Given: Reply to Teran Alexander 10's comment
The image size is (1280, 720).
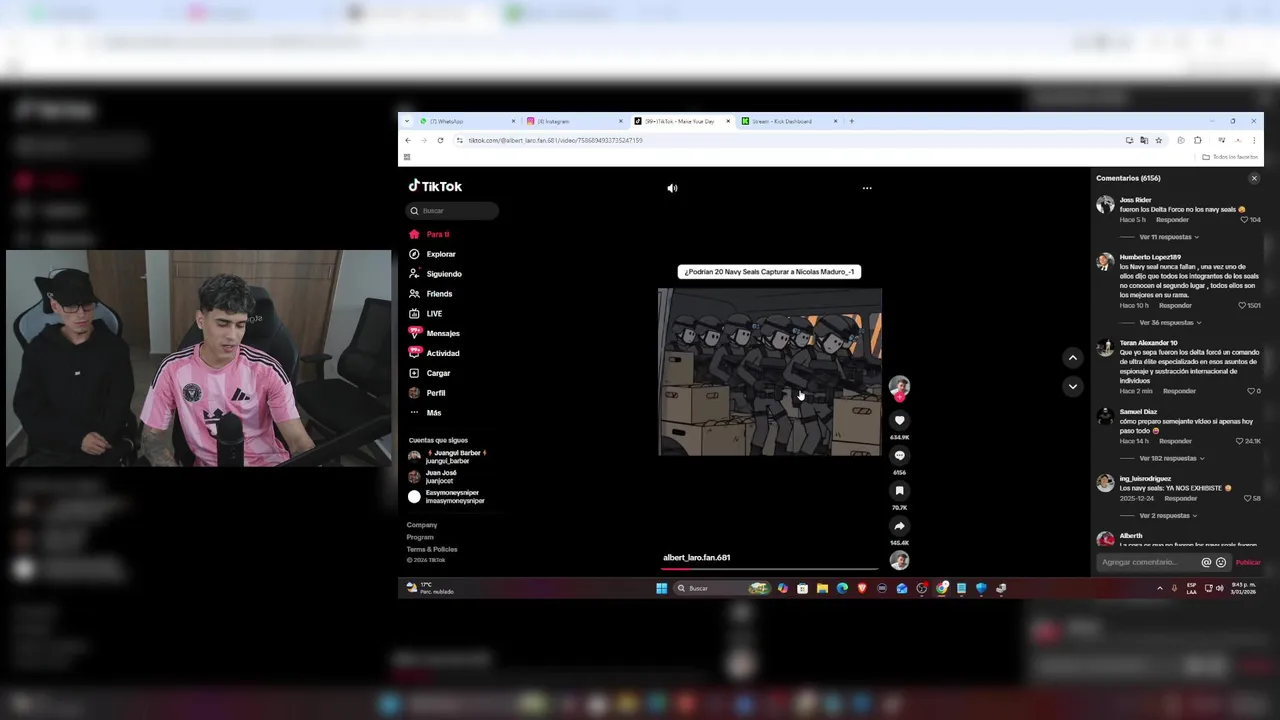Looking at the screenshot, I should click(x=1179, y=391).
